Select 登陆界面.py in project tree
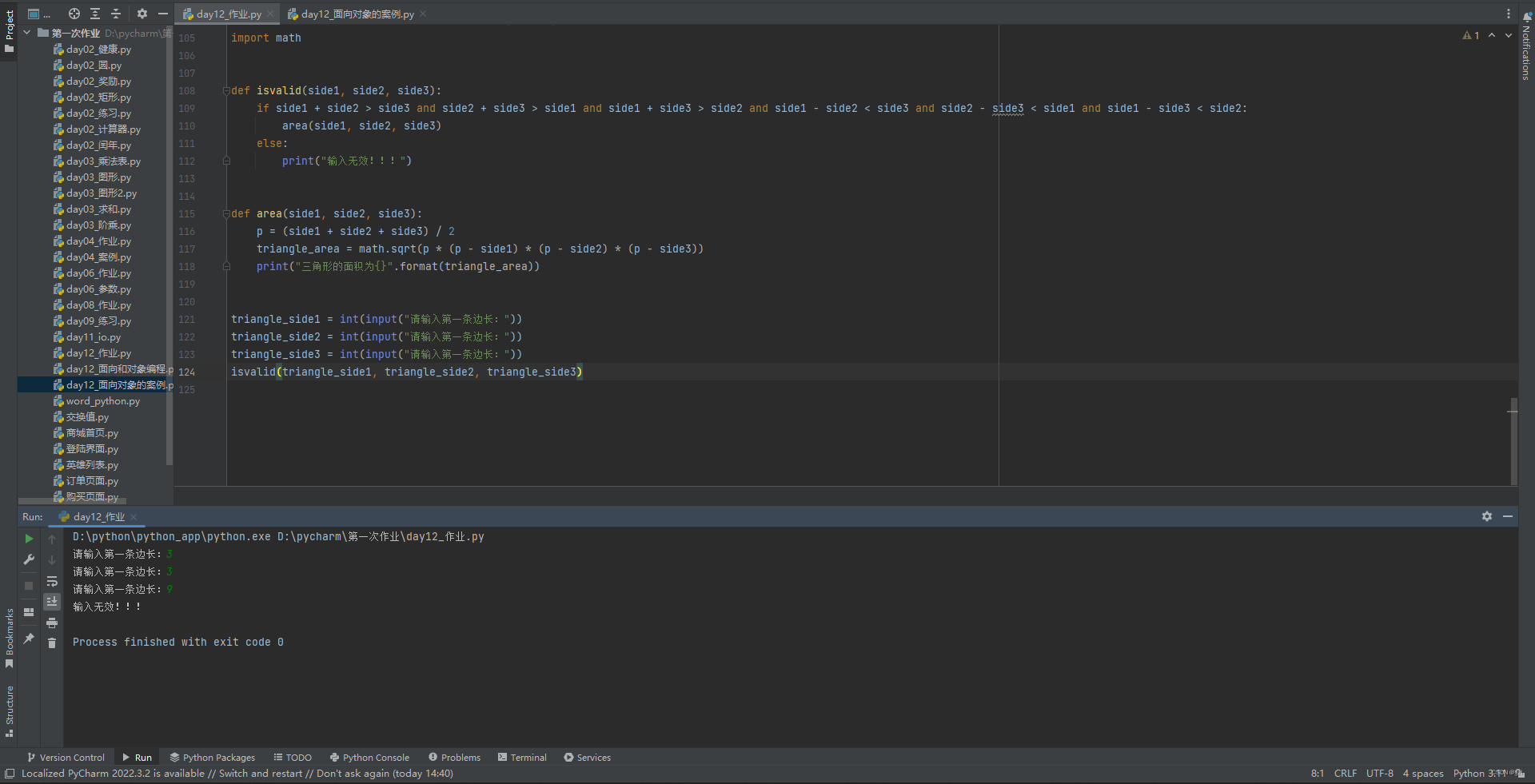 92,448
